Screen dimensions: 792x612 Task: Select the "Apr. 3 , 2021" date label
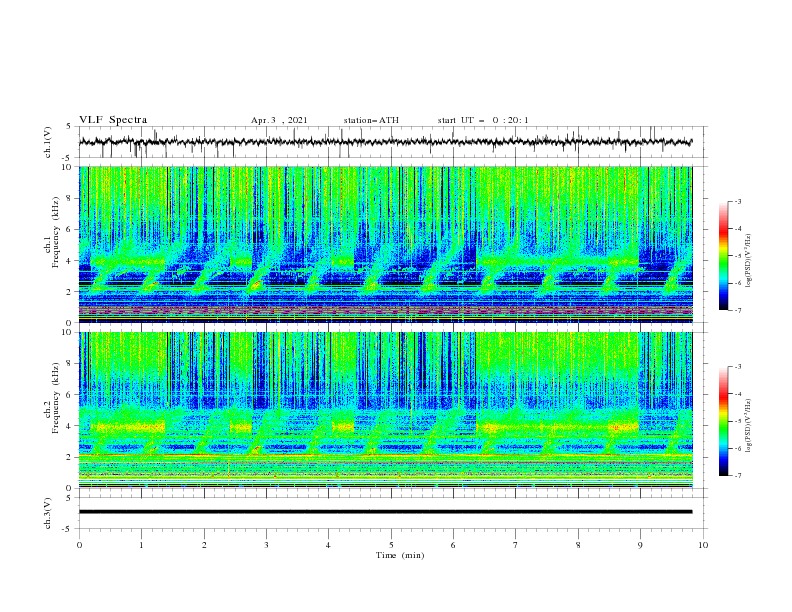pyautogui.click(x=279, y=120)
